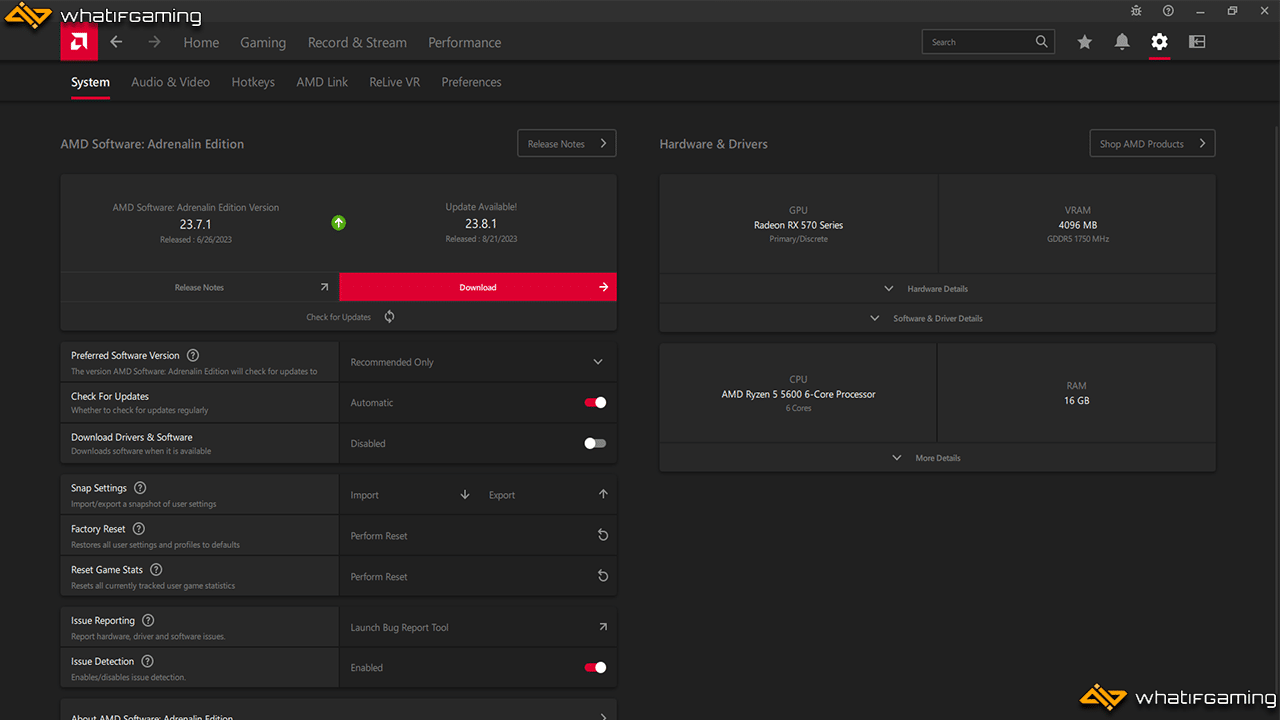Click the red Download button
This screenshot has height=720, width=1280.
(x=478, y=287)
